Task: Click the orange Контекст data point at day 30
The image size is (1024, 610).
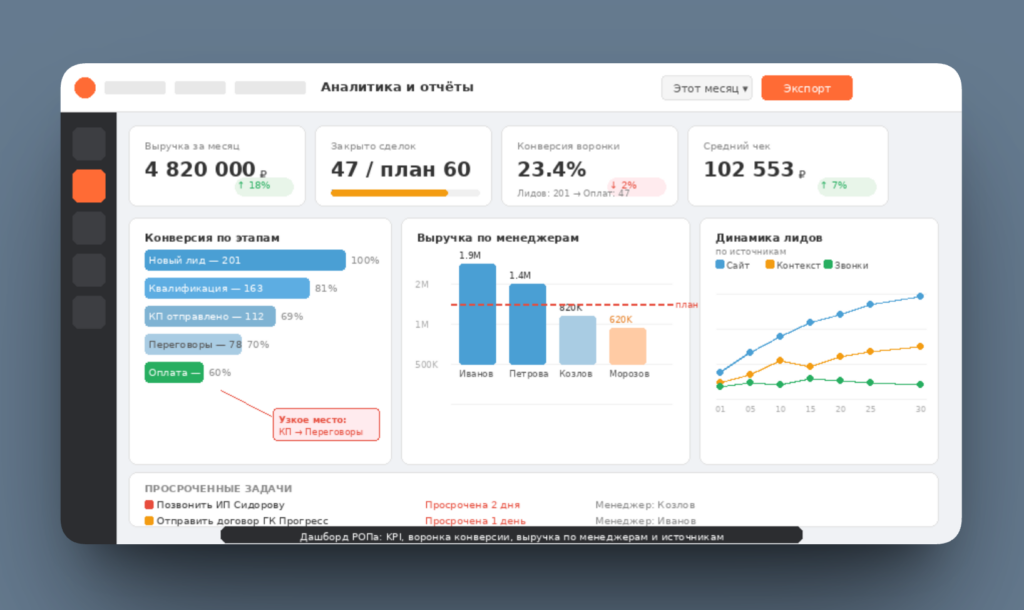Action: (x=920, y=347)
